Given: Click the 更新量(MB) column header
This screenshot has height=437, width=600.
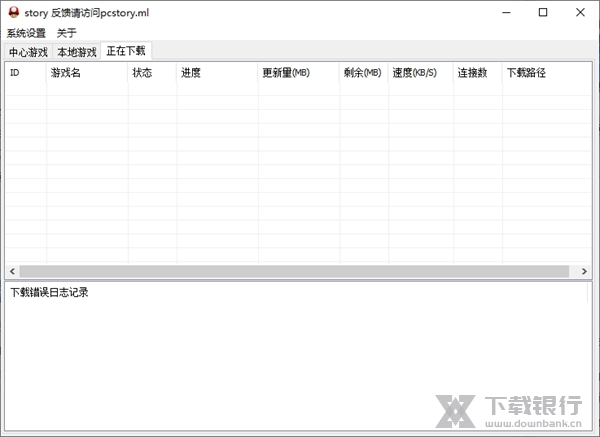Looking at the screenshot, I should (x=298, y=73).
